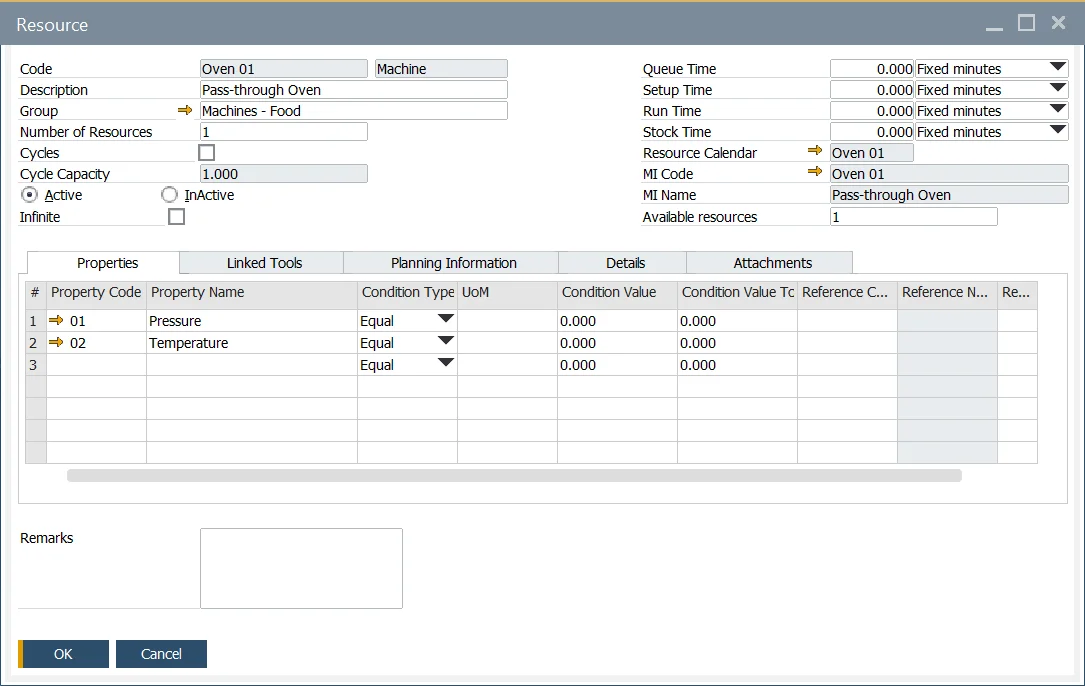
Task: Click the Group link arrow icon
Action: pos(185,111)
